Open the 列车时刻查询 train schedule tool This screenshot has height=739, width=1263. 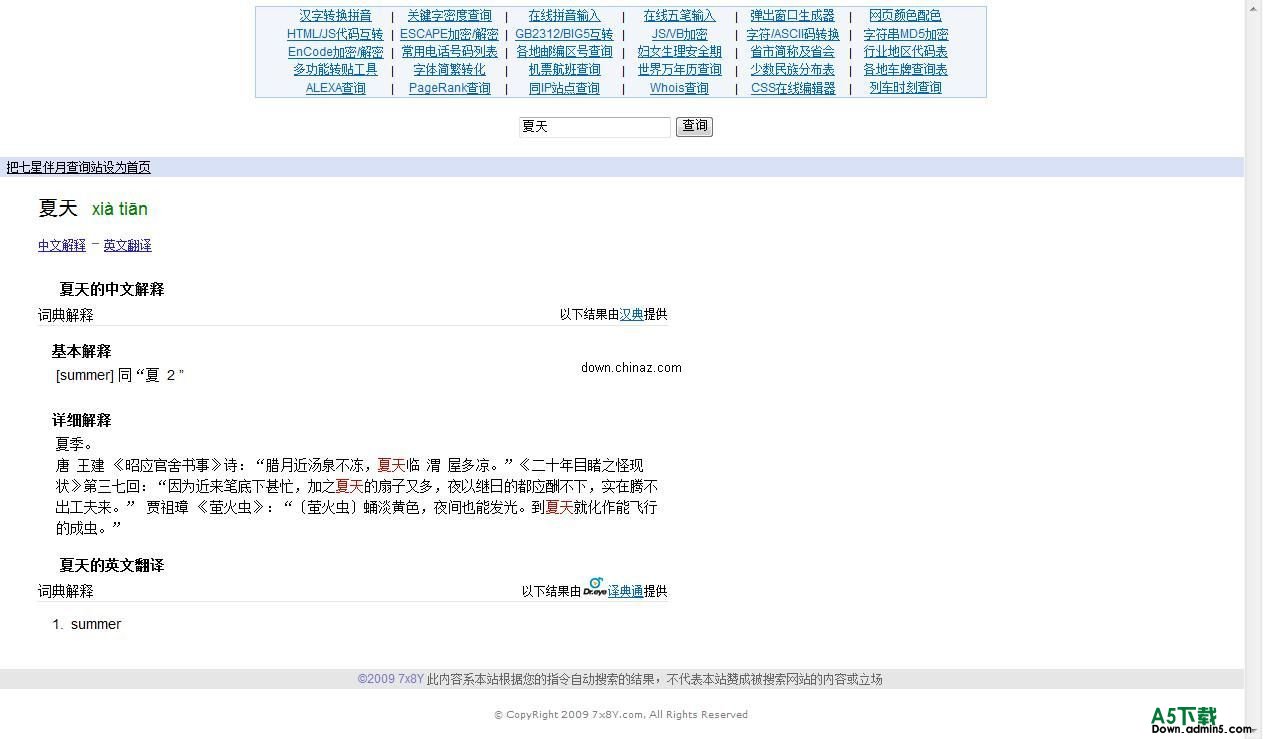tap(905, 87)
